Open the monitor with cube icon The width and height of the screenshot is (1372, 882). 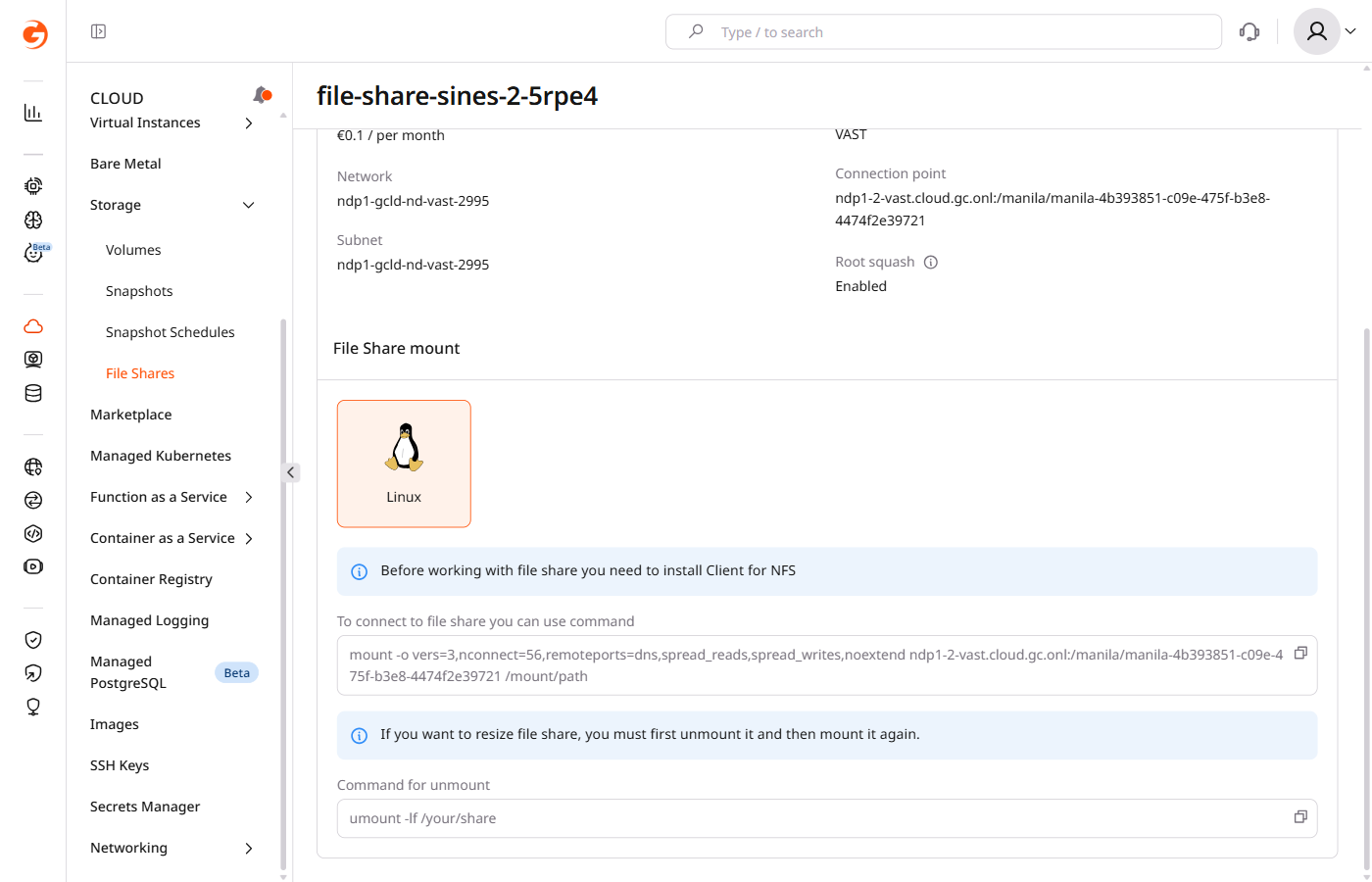[33, 360]
